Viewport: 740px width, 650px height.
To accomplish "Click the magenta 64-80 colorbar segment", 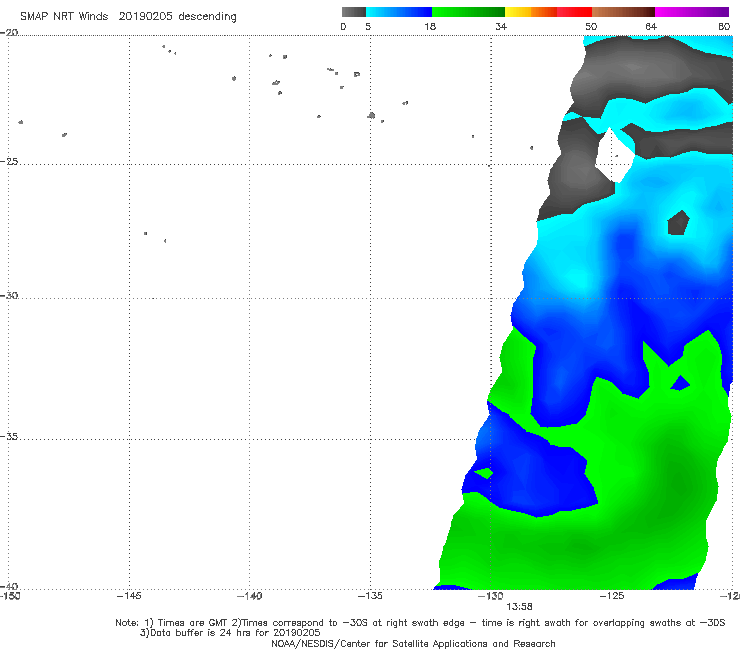I will pyautogui.click(x=692, y=12).
